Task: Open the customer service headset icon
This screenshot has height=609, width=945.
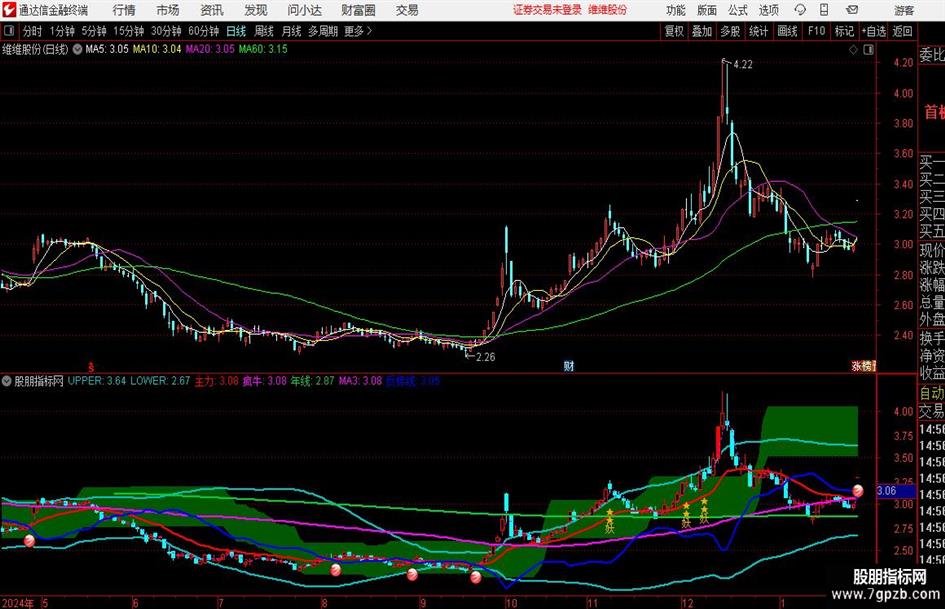Action: point(800,10)
